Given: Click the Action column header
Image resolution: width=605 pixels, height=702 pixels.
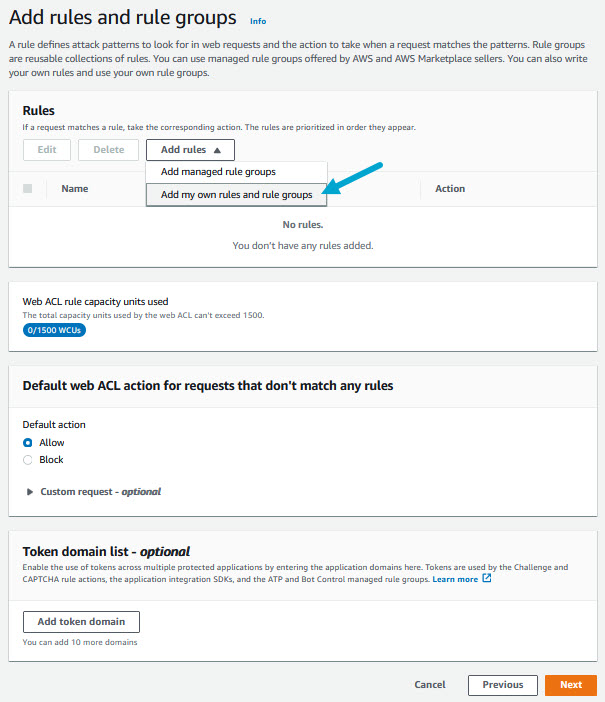Looking at the screenshot, I should 450,188.
